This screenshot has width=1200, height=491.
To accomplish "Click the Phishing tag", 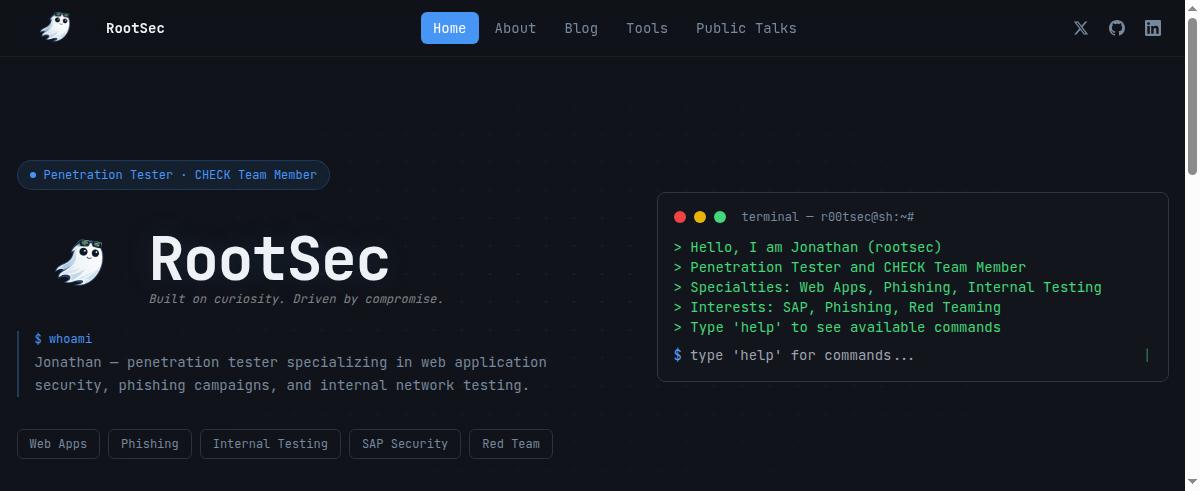I will tap(150, 444).
